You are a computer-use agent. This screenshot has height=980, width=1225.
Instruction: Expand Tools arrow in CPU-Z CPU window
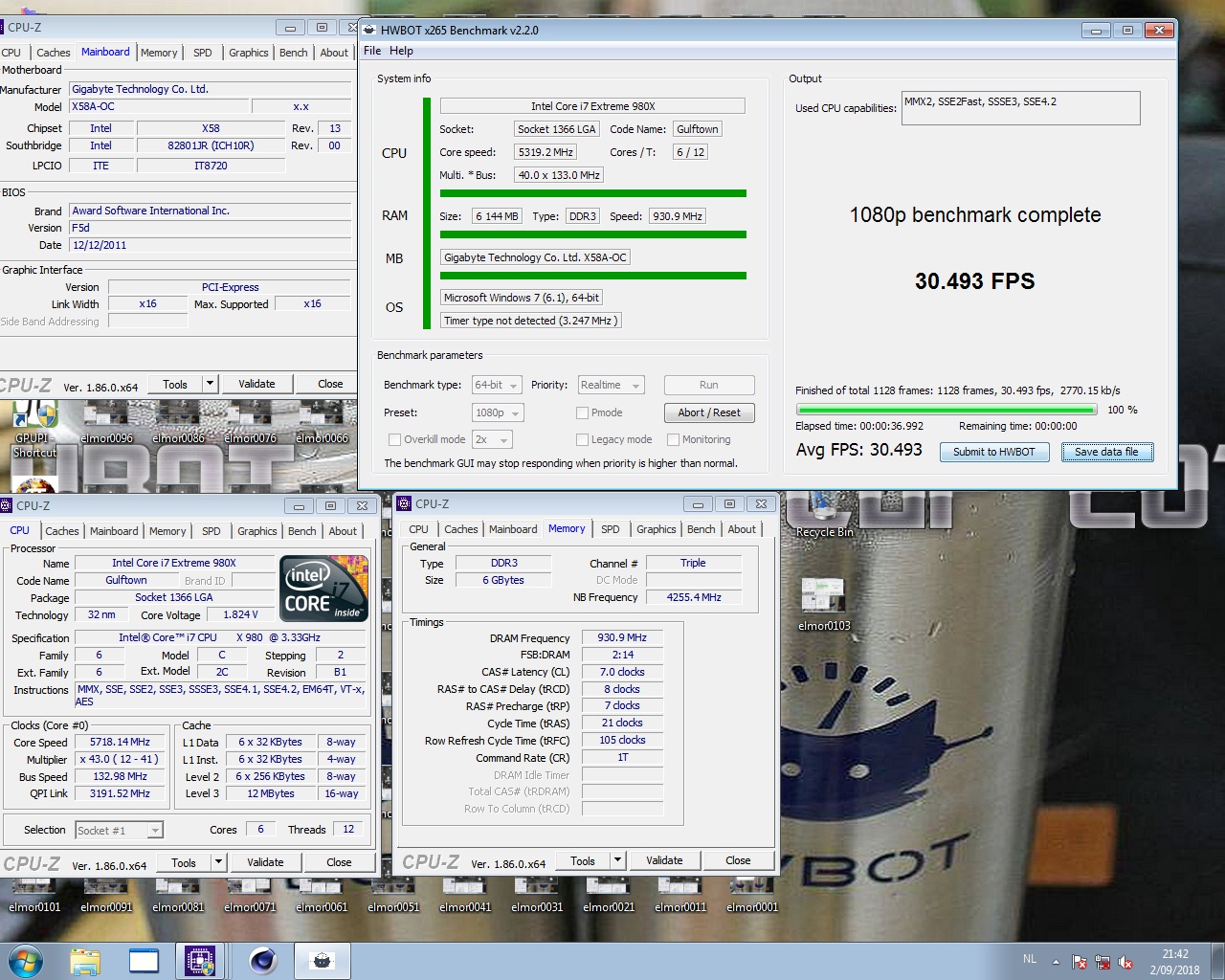pyautogui.click(x=218, y=862)
